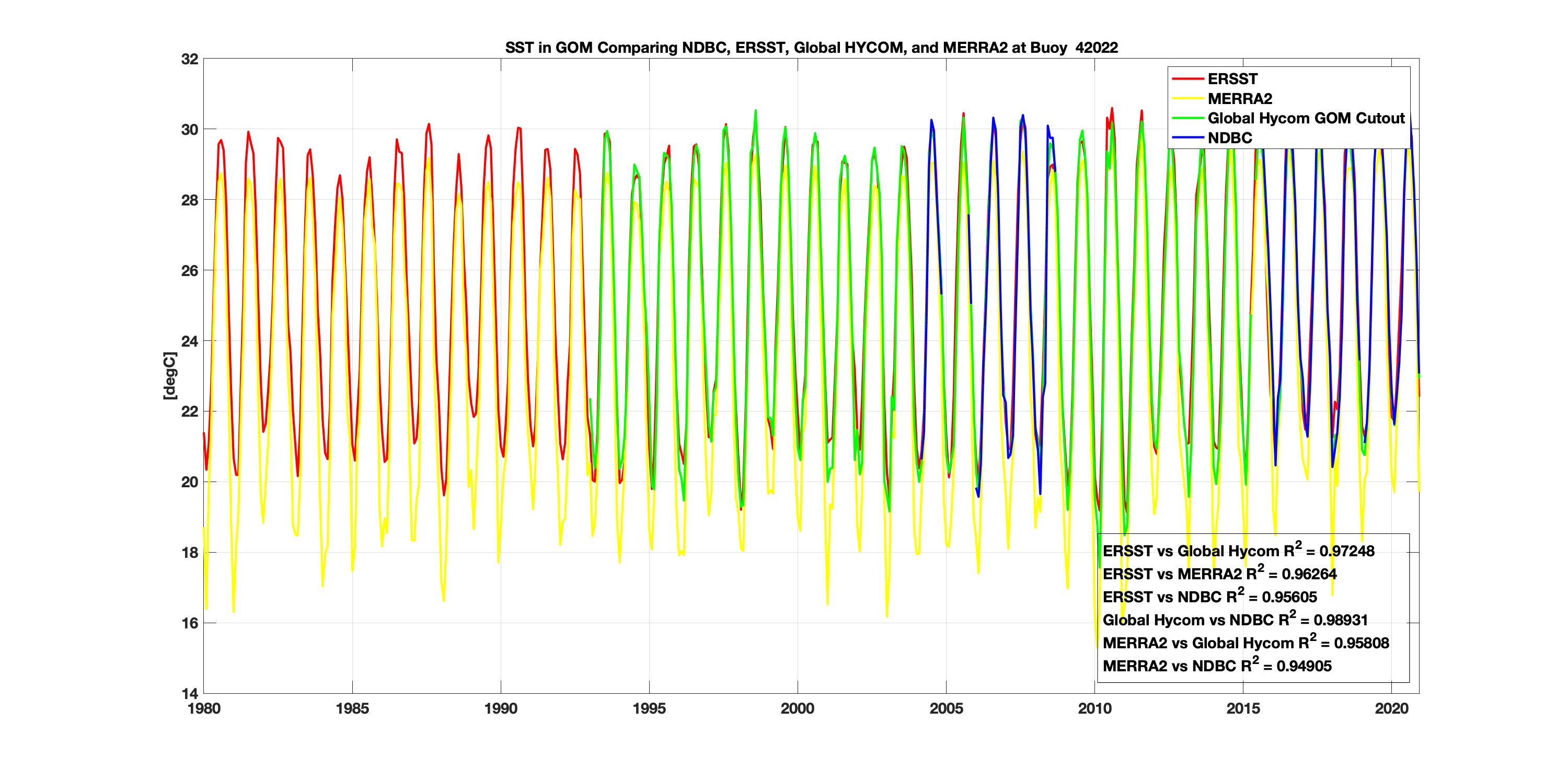The image size is (1568, 779).
Task: Click the 'ERSST vs MERRA2 R²' annotation line
Action: tap(1219, 574)
